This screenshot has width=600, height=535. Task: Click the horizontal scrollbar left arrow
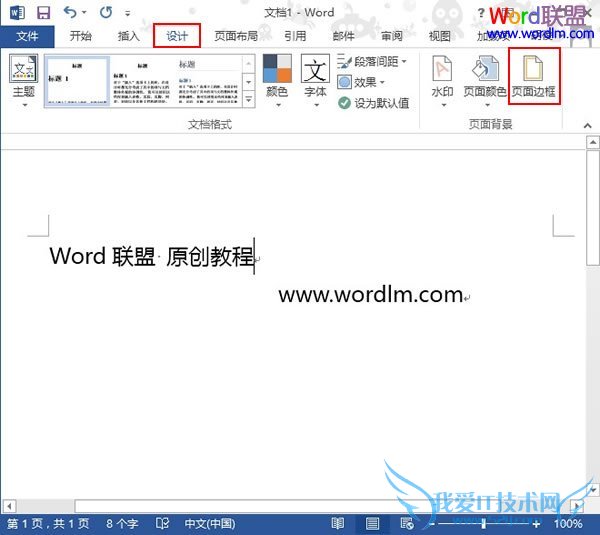coord(9,506)
